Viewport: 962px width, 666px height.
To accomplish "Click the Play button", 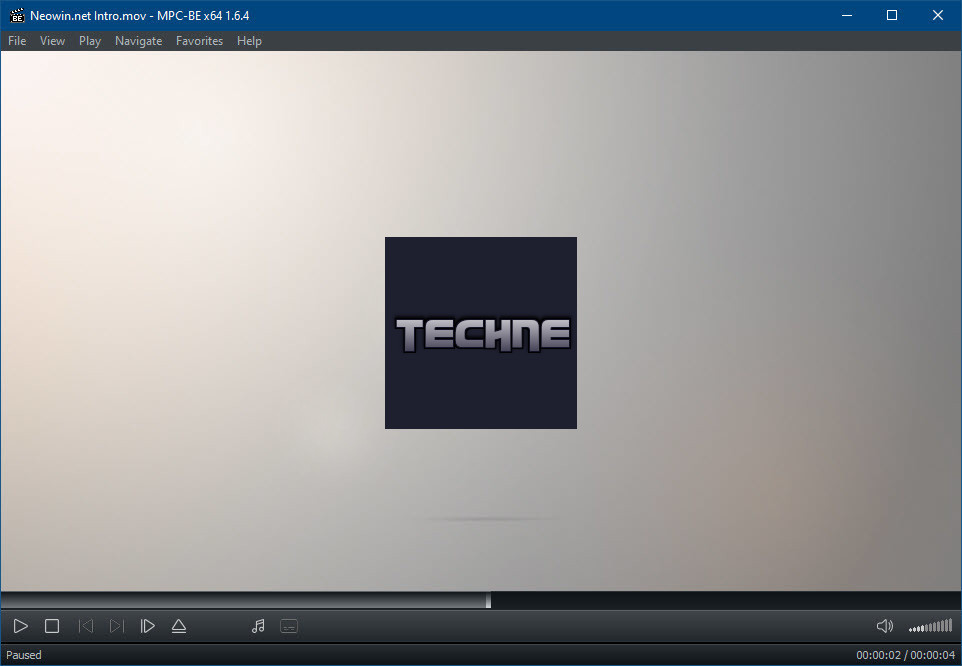I will point(20,626).
